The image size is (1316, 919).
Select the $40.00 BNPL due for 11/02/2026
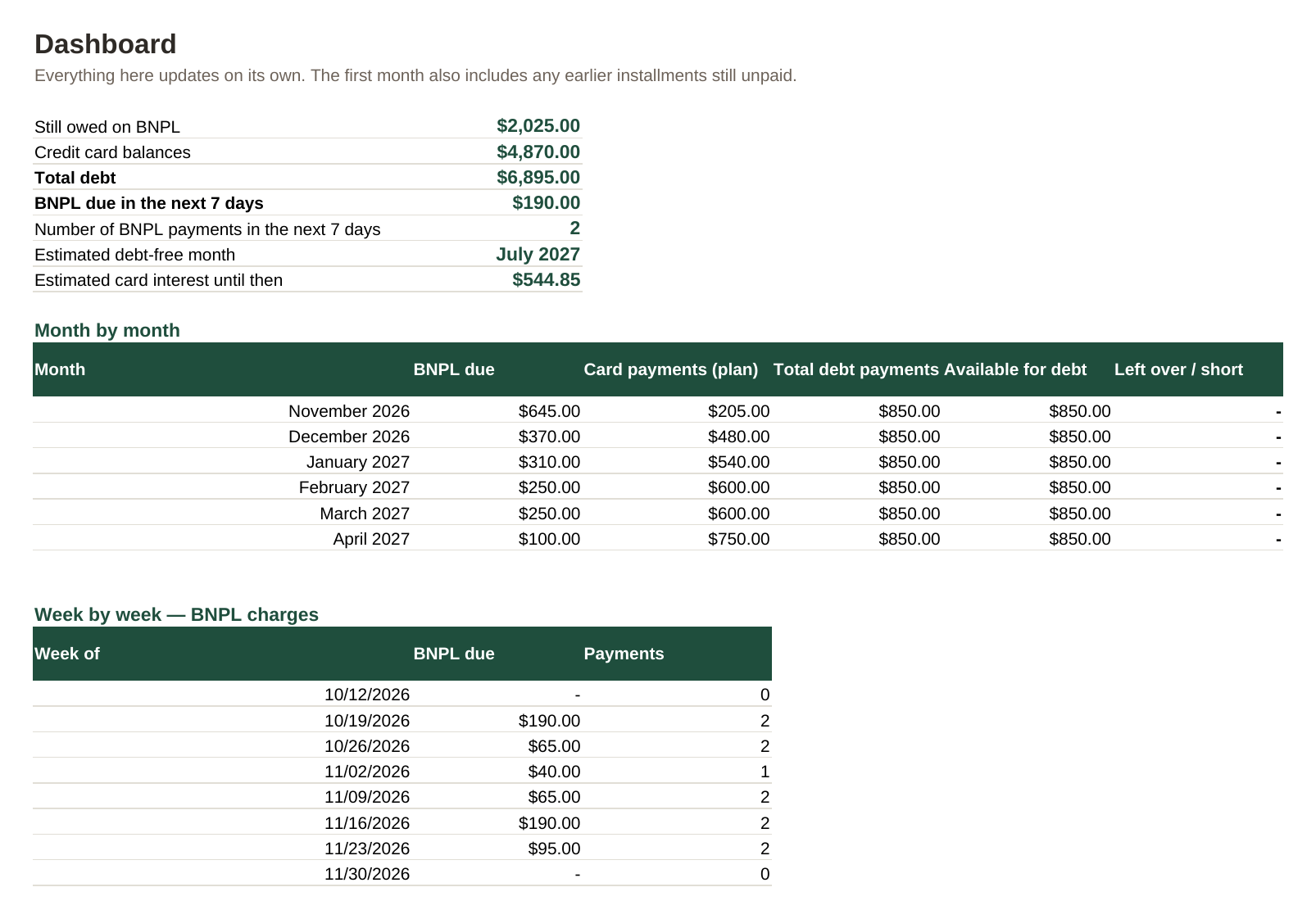pos(554,772)
